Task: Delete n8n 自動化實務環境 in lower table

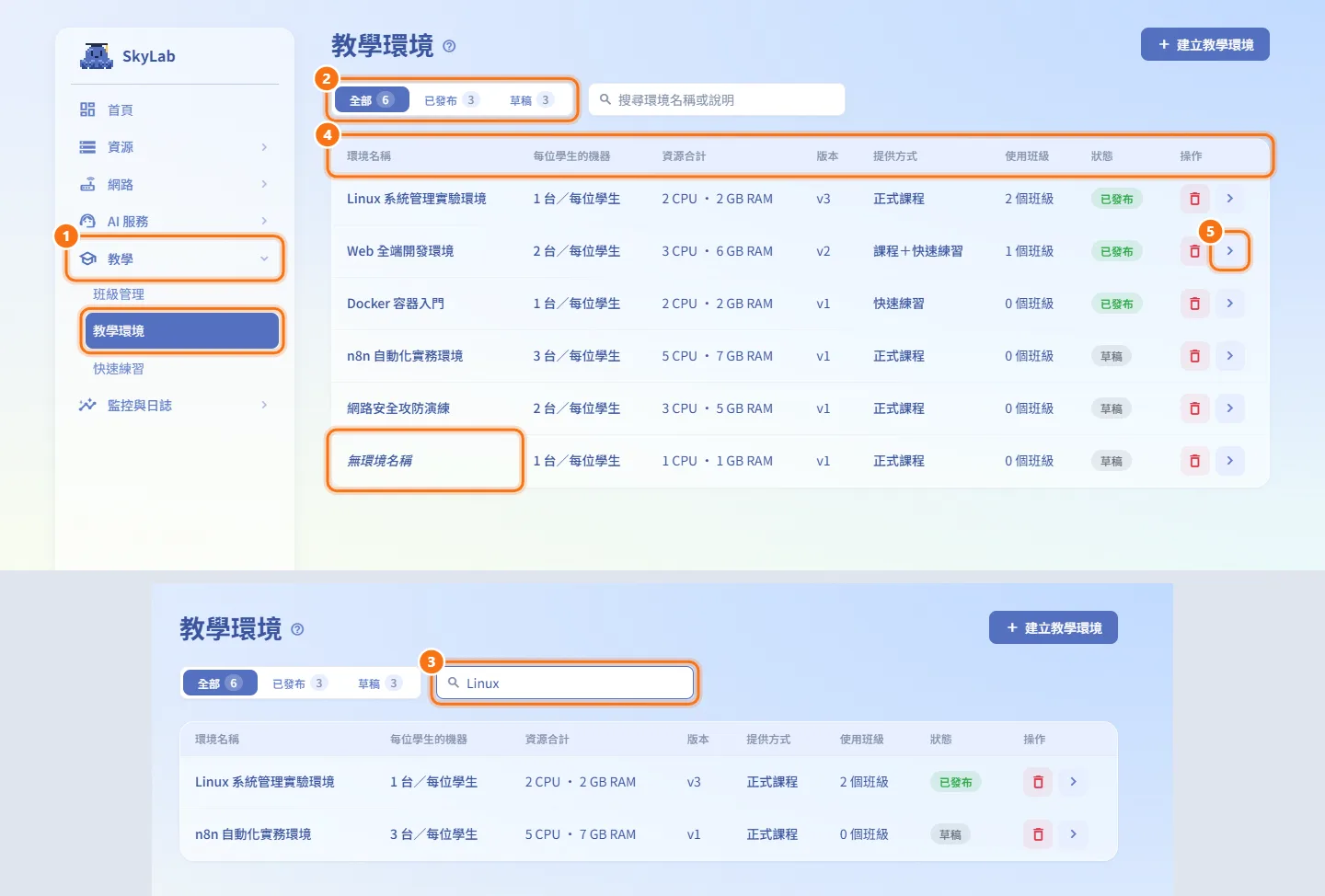Action: [x=1038, y=834]
